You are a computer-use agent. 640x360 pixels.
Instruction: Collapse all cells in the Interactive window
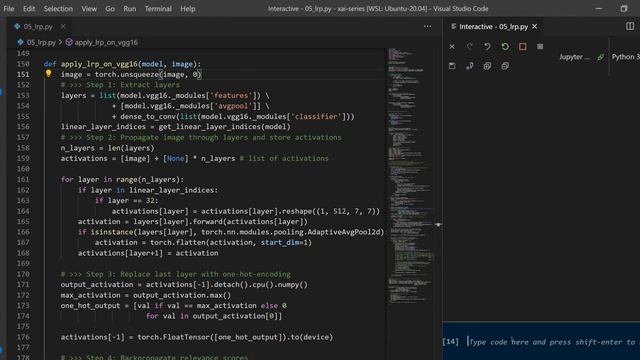(505, 66)
